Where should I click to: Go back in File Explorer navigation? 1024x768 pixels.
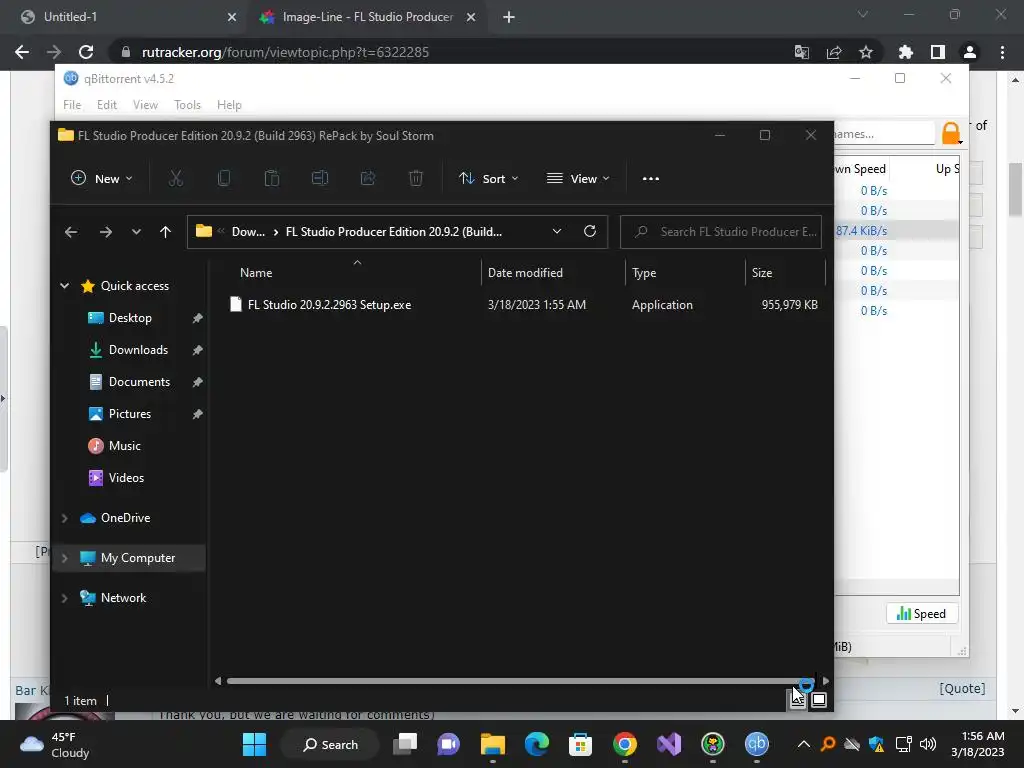pos(71,232)
